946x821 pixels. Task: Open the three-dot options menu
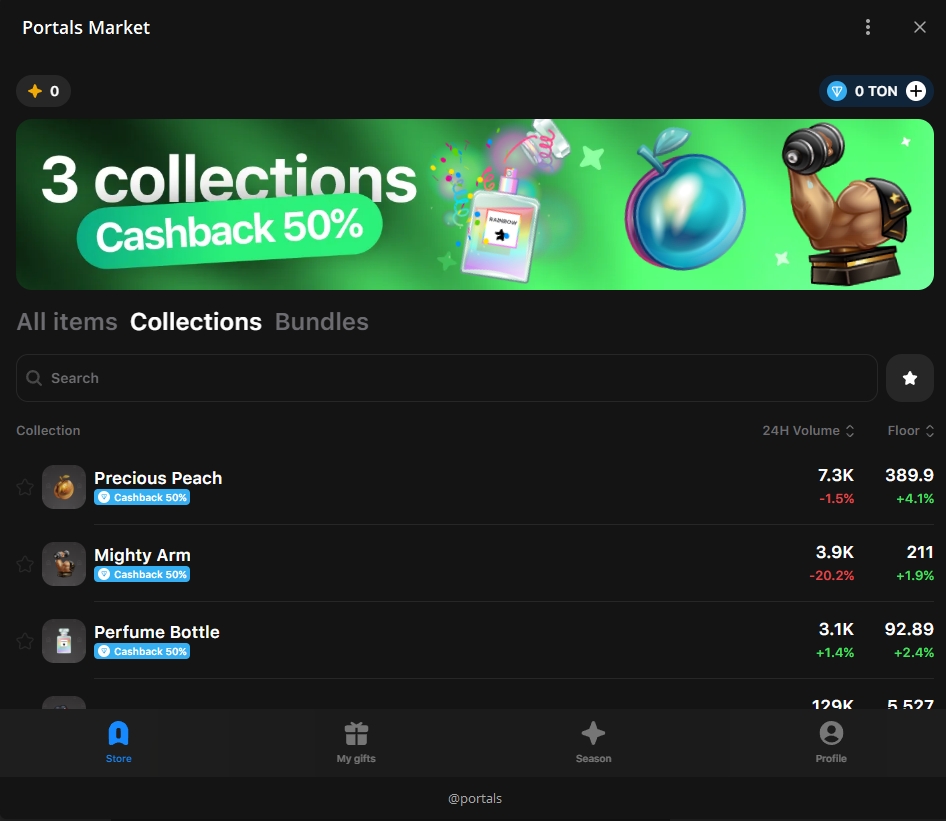pos(868,27)
